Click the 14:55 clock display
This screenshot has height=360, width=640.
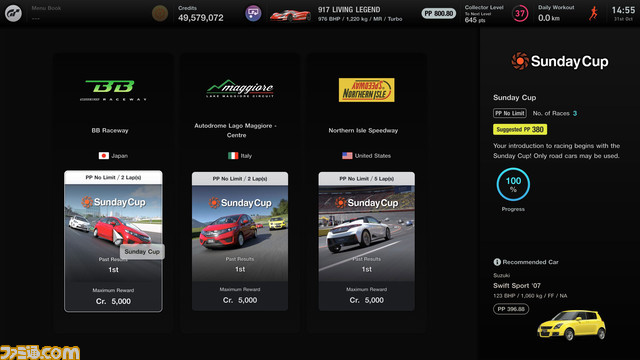coord(623,10)
